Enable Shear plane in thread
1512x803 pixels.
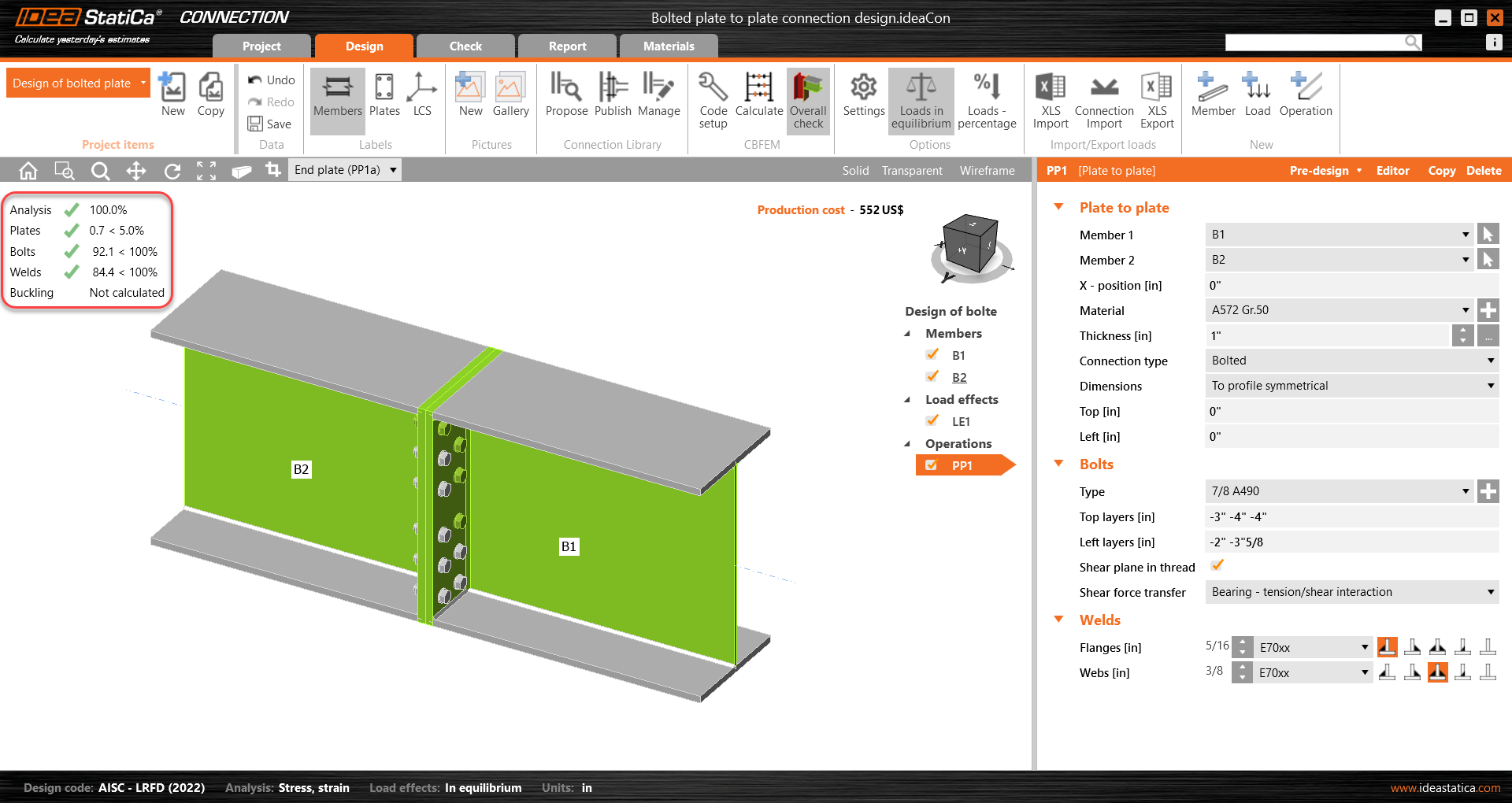[x=1217, y=566]
